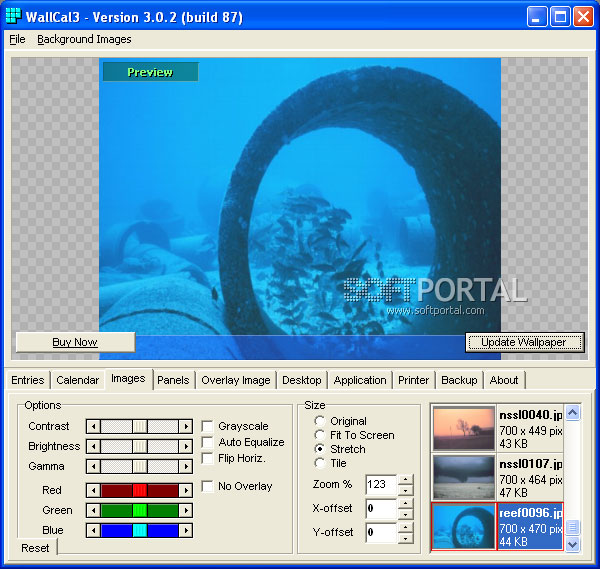Click the Zoom % input field
600x569 pixels.
[x=382, y=484]
